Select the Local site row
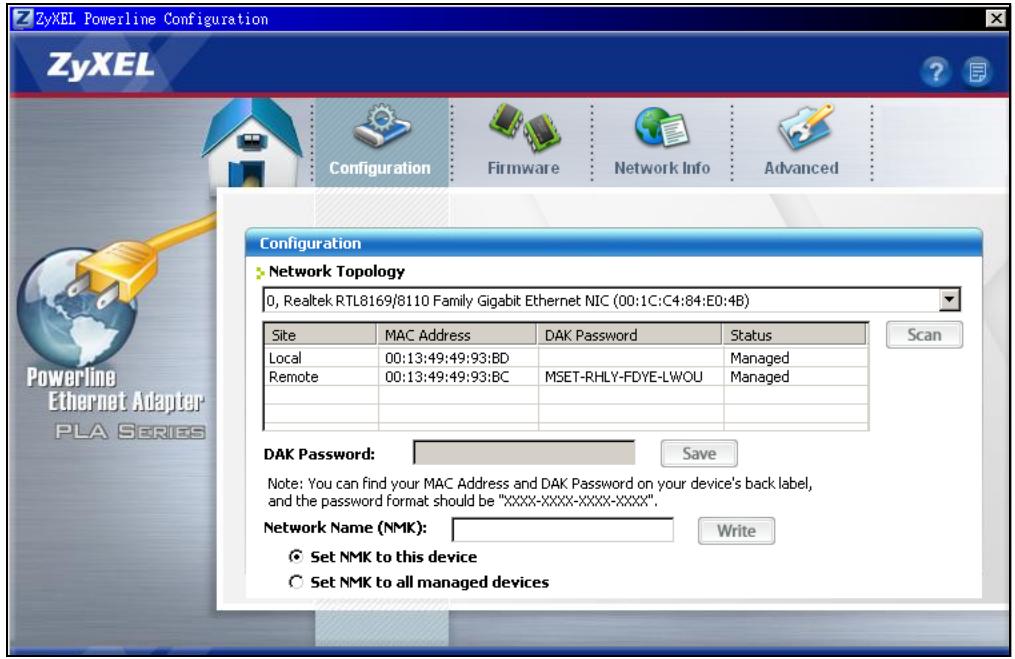Viewport: 1015px width, 659px height. [566, 357]
